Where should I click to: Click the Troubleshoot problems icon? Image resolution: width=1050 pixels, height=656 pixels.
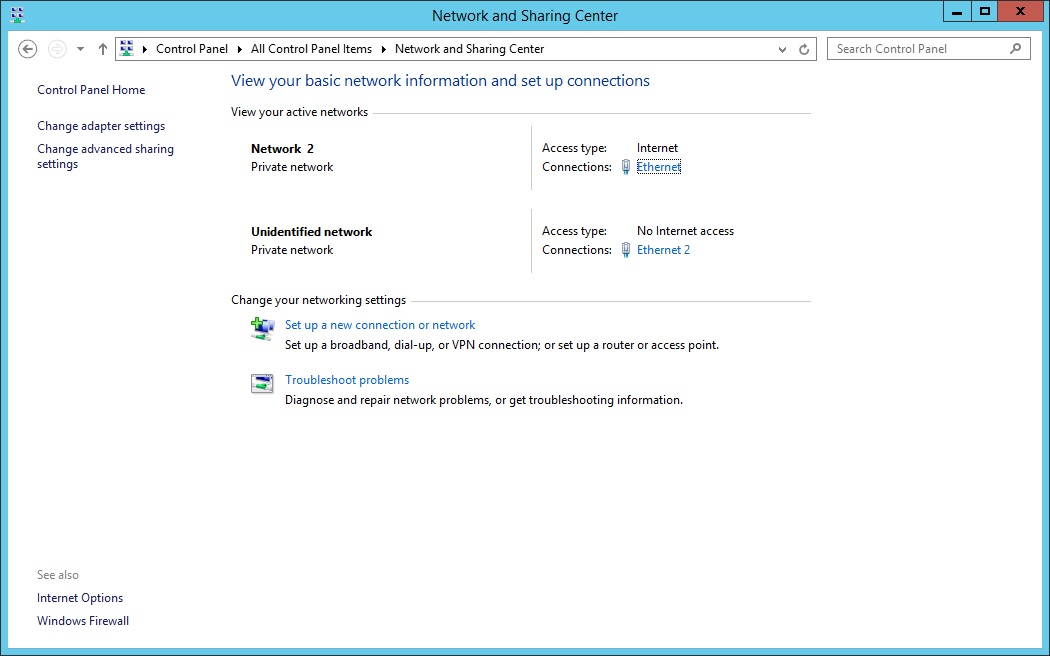pos(262,384)
